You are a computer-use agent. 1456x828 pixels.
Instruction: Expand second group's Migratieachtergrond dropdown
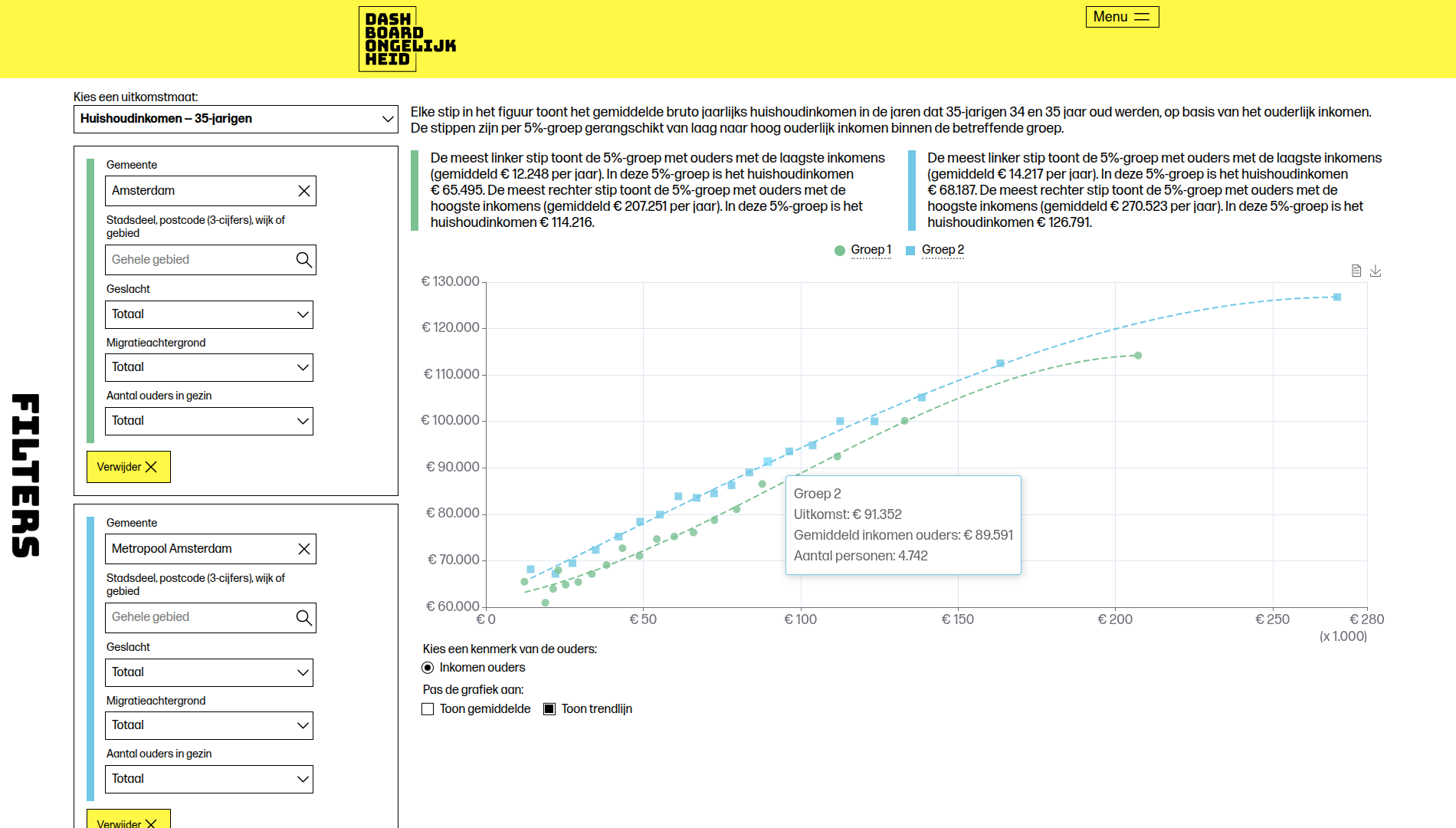click(x=209, y=725)
